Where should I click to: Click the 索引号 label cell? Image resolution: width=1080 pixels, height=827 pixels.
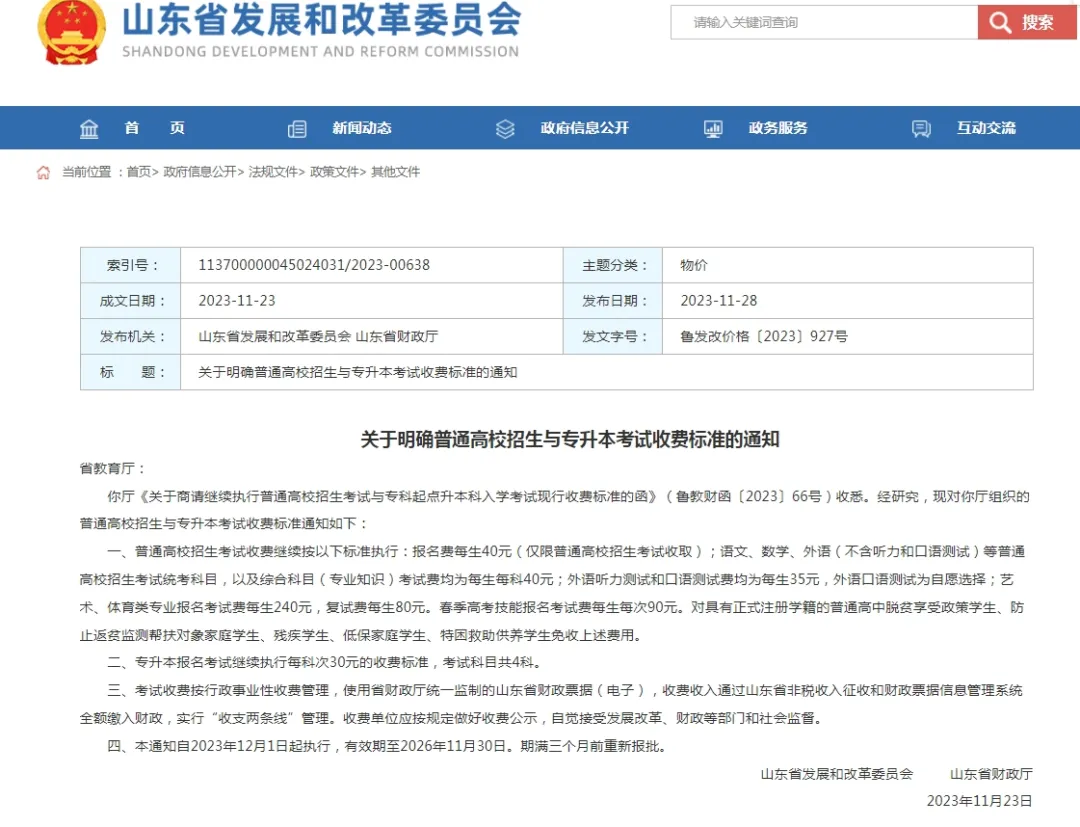point(131,265)
